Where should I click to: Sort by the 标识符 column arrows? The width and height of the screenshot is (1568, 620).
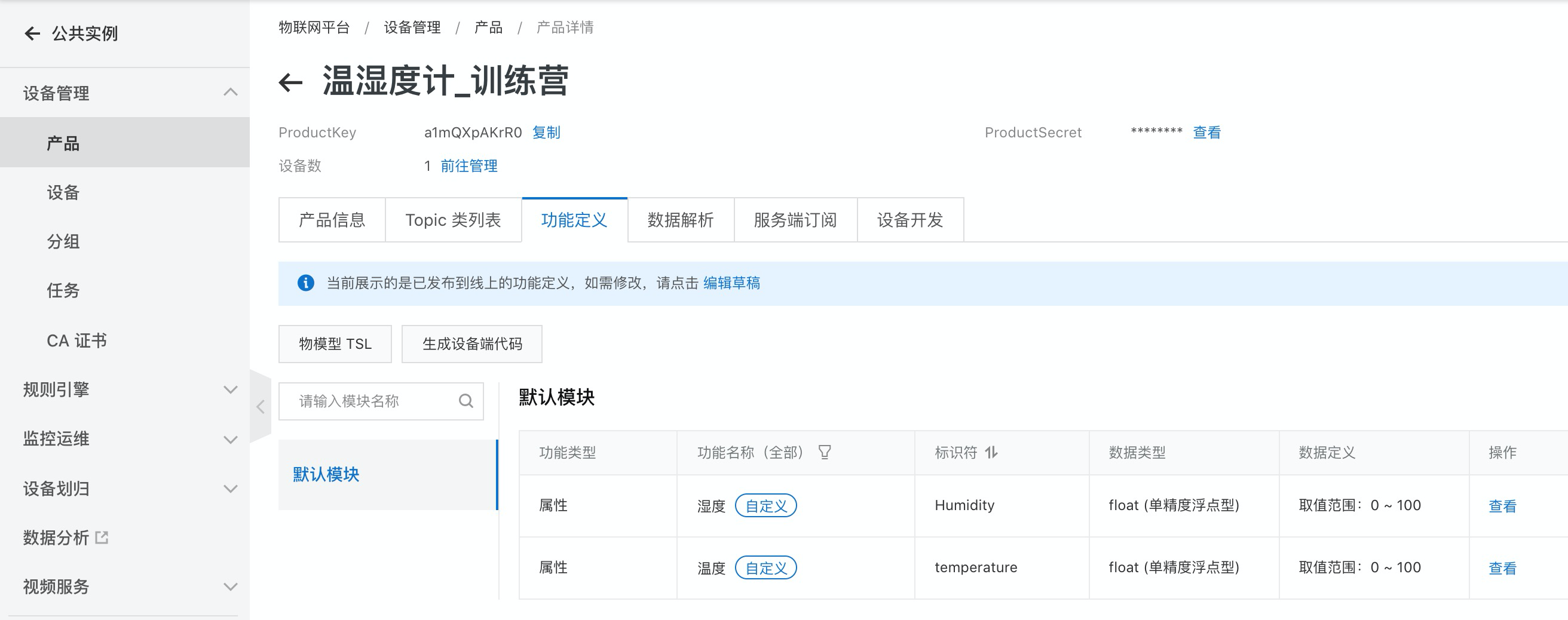(x=991, y=452)
